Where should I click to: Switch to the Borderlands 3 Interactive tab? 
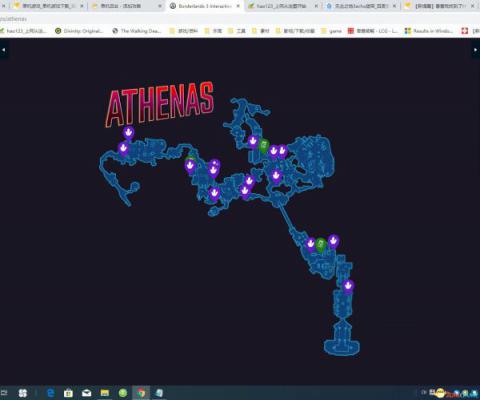(205, 6)
